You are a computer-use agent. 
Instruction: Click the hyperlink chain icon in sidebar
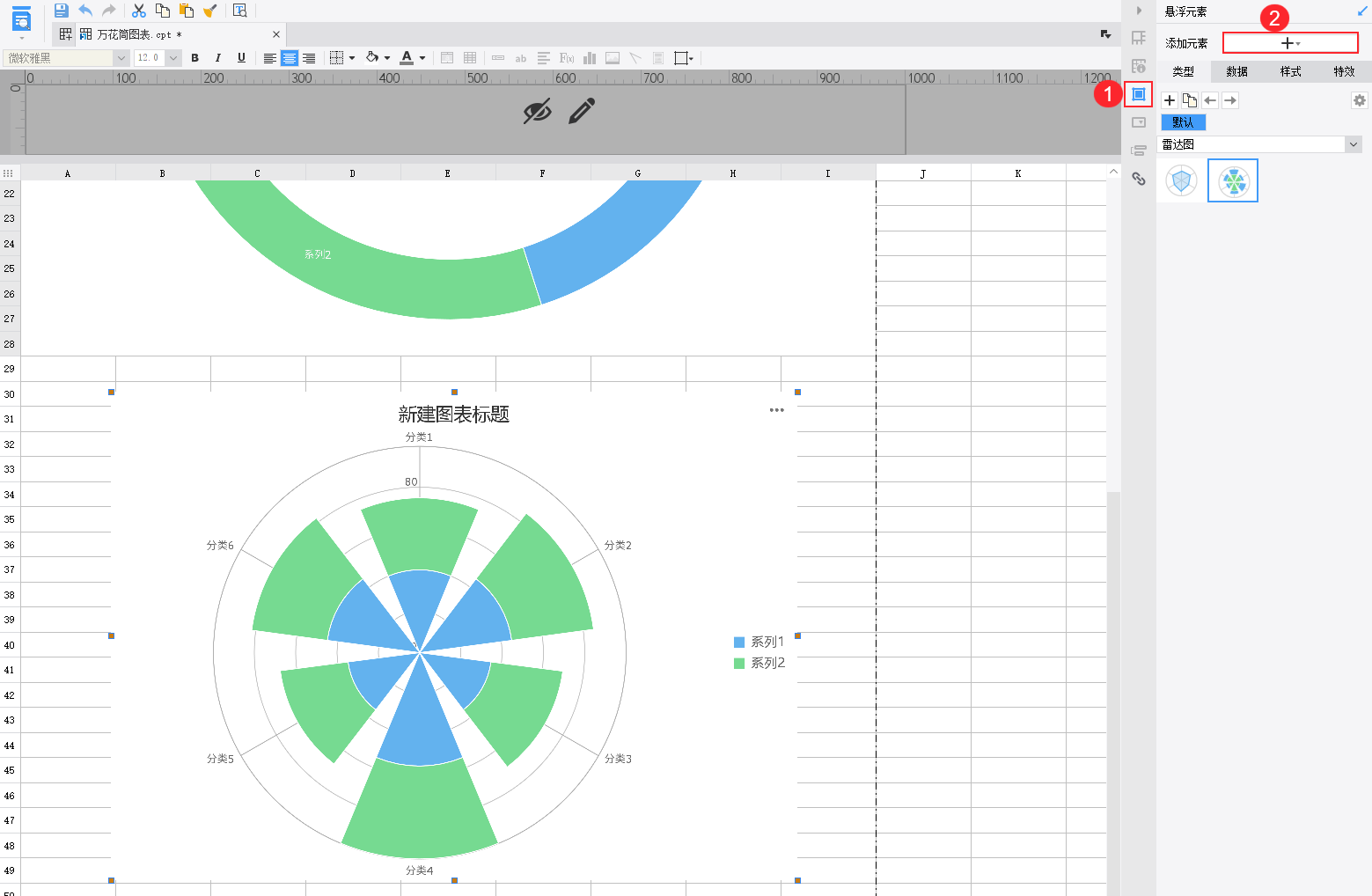click(1139, 179)
